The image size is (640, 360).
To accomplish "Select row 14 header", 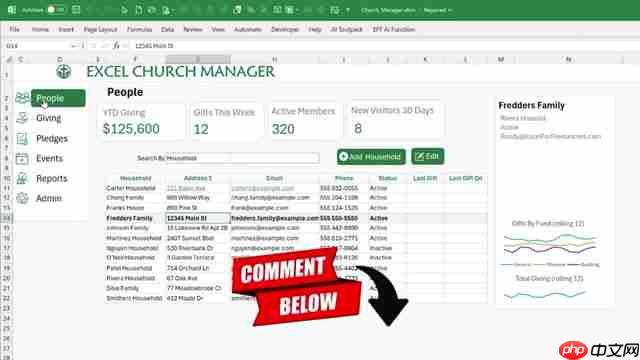I will 7,218.
